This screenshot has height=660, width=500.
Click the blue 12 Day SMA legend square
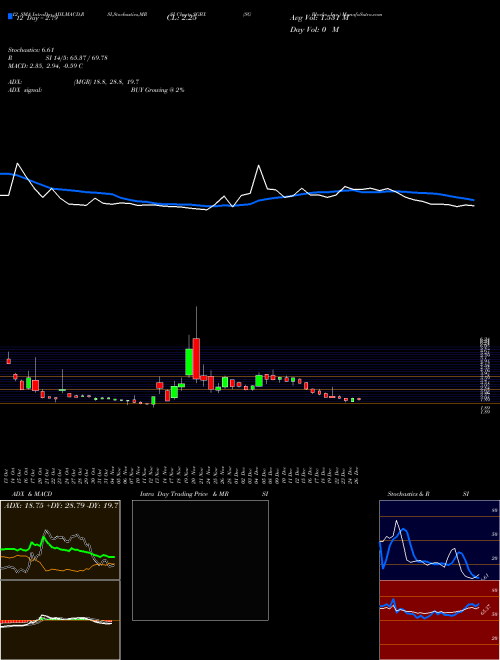11,16
